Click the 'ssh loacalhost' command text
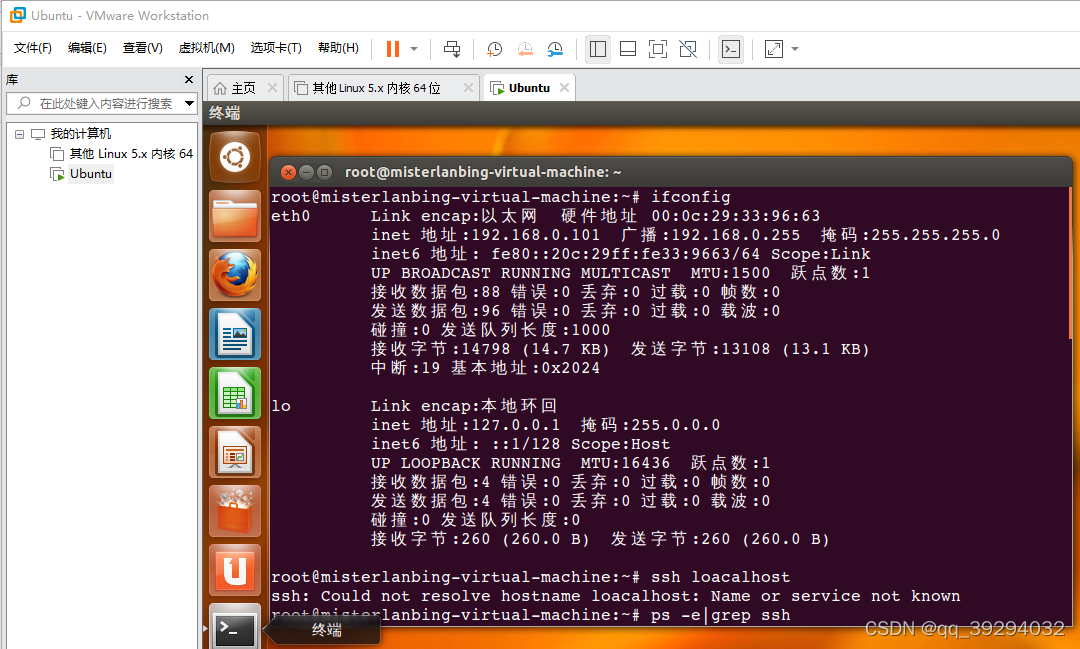This screenshot has height=649, width=1080. coord(720,577)
